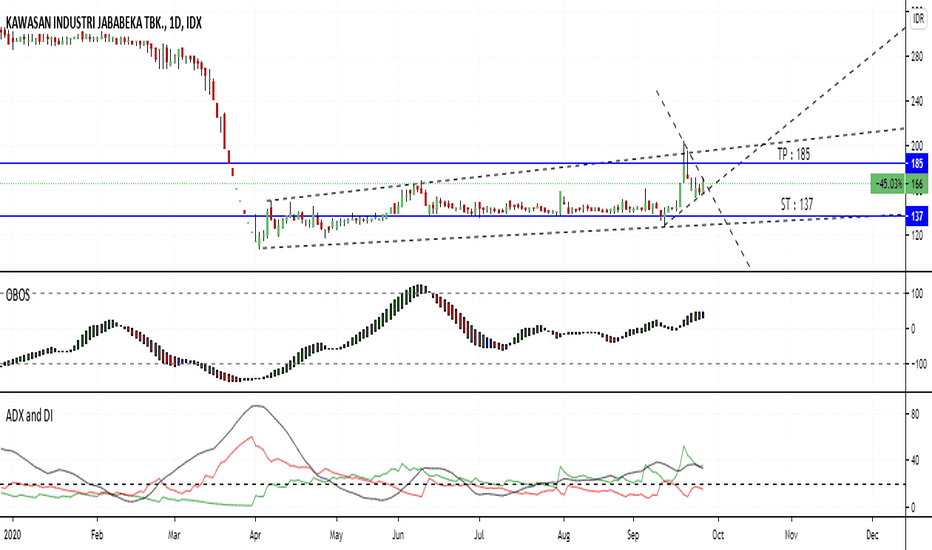This screenshot has height=550, width=932.
Task: Click the Jun date axis label
Action: point(398,535)
